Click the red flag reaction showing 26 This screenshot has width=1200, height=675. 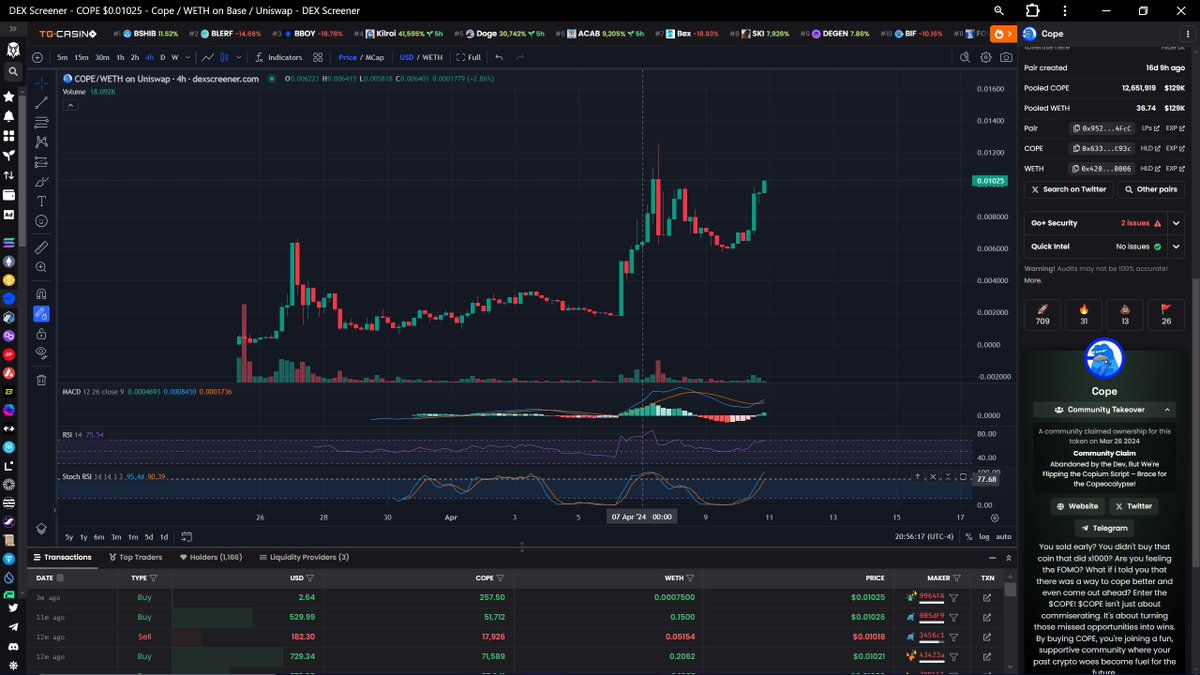pyautogui.click(x=1166, y=314)
